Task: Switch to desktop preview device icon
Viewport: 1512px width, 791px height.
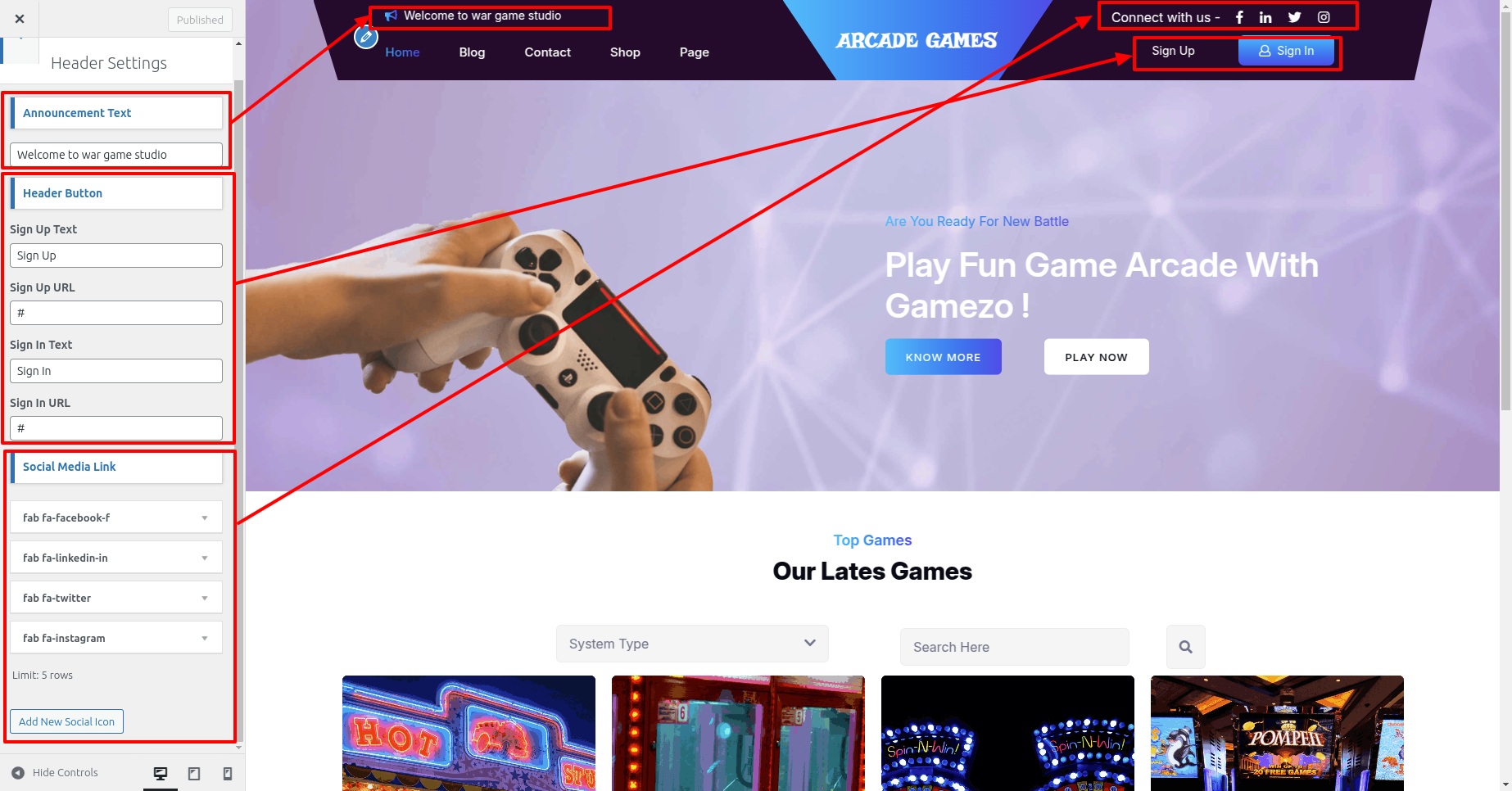Action: point(161,773)
